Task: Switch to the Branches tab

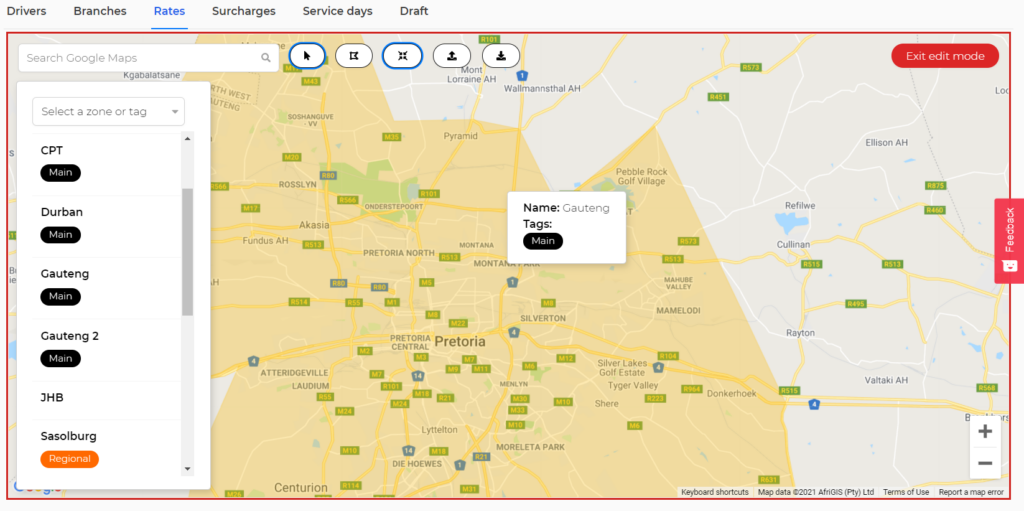Action: (x=100, y=11)
